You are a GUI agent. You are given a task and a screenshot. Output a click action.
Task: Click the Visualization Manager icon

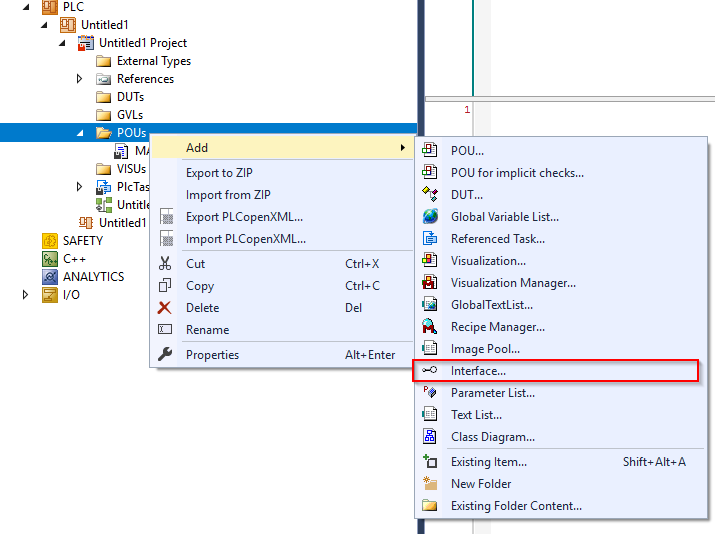(x=430, y=282)
